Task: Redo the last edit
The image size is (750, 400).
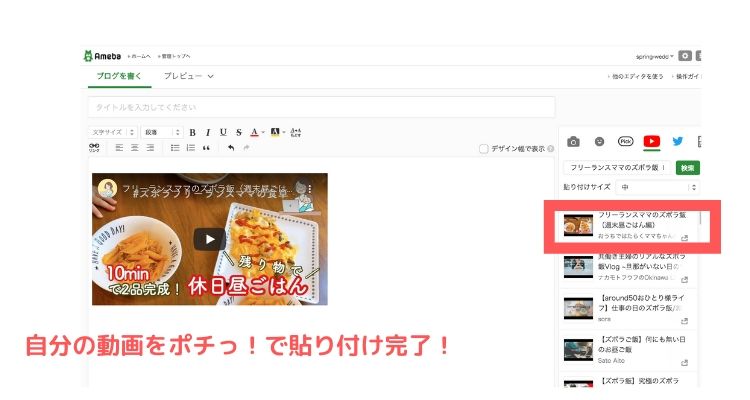Action: click(246, 148)
